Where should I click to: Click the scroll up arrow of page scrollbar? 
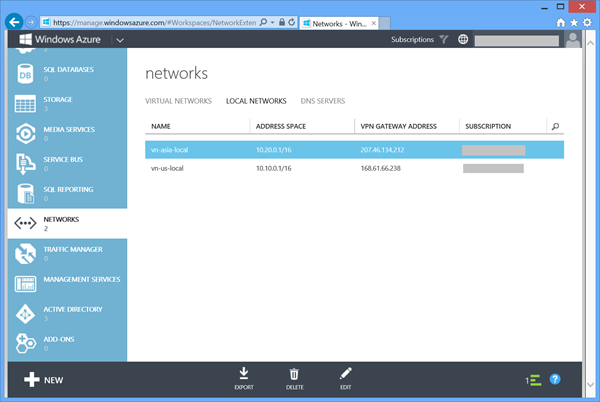[x=590, y=43]
